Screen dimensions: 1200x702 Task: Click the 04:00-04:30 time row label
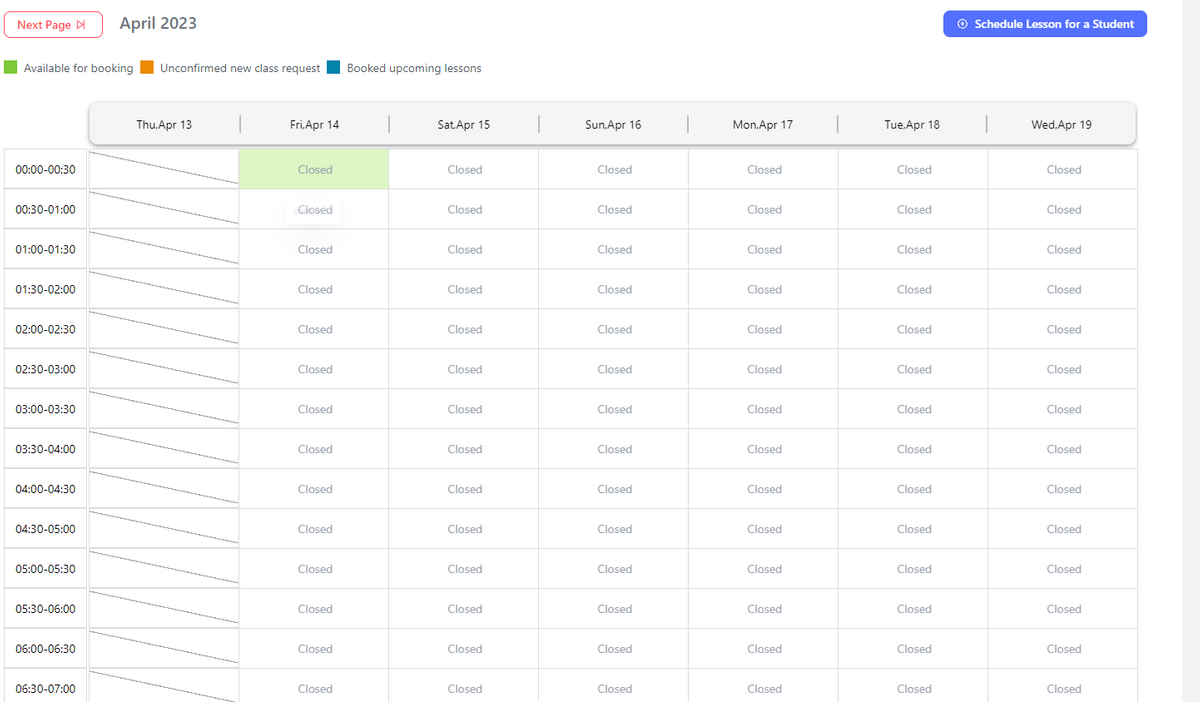click(46, 489)
